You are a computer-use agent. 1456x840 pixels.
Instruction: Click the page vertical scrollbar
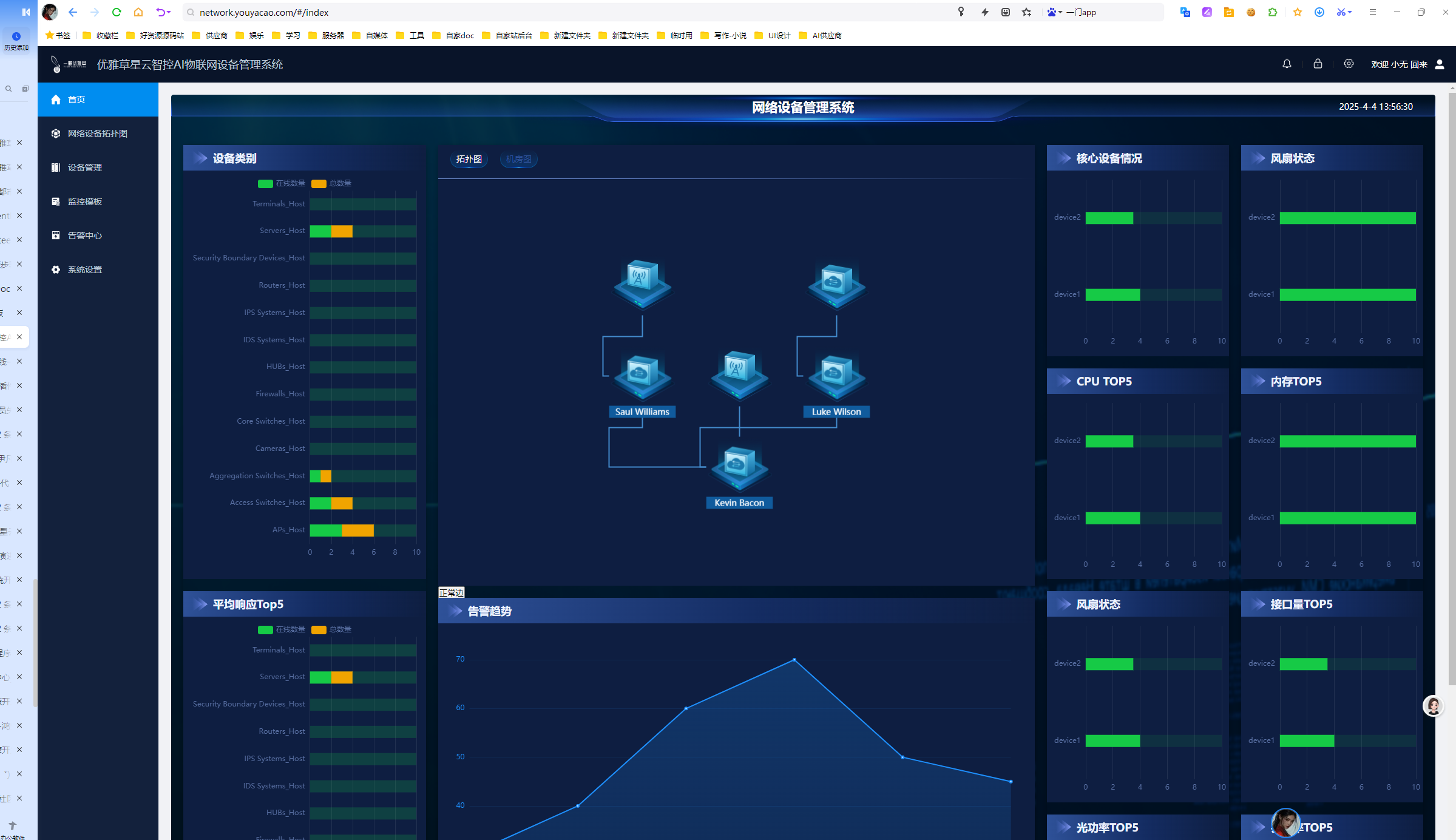(x=1452, y=388)
